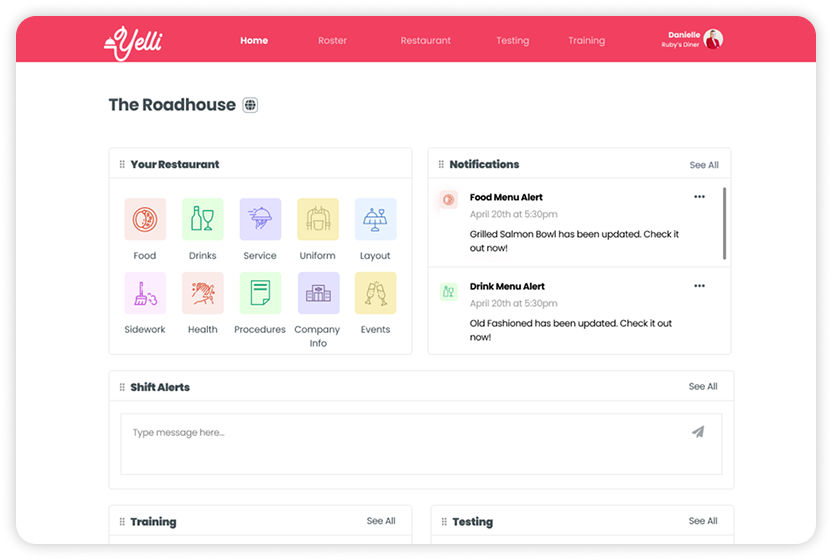The width and height of the screenshot is (832, 560).
Task: Grab the Shift Alerts panel drag handle
Action: [x=122, y=387]
